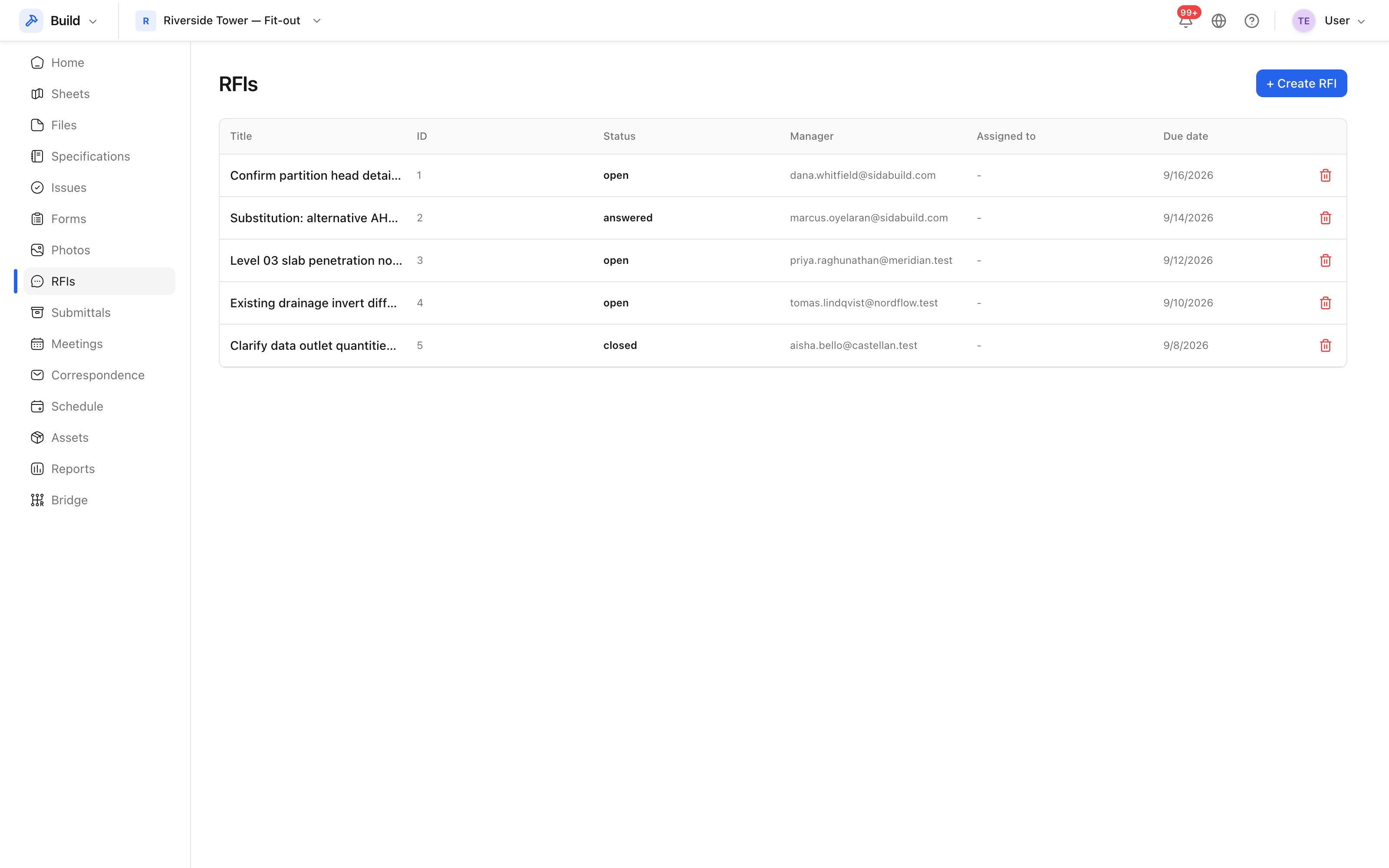Open the Existing drainage invert RFI
The width and height of the screenshot is (1389, 868).
(313, 303)
